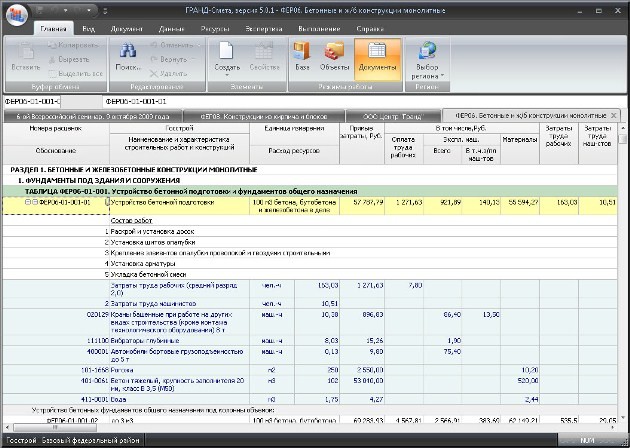Select the Документы mode button

(x=377, y=59)
